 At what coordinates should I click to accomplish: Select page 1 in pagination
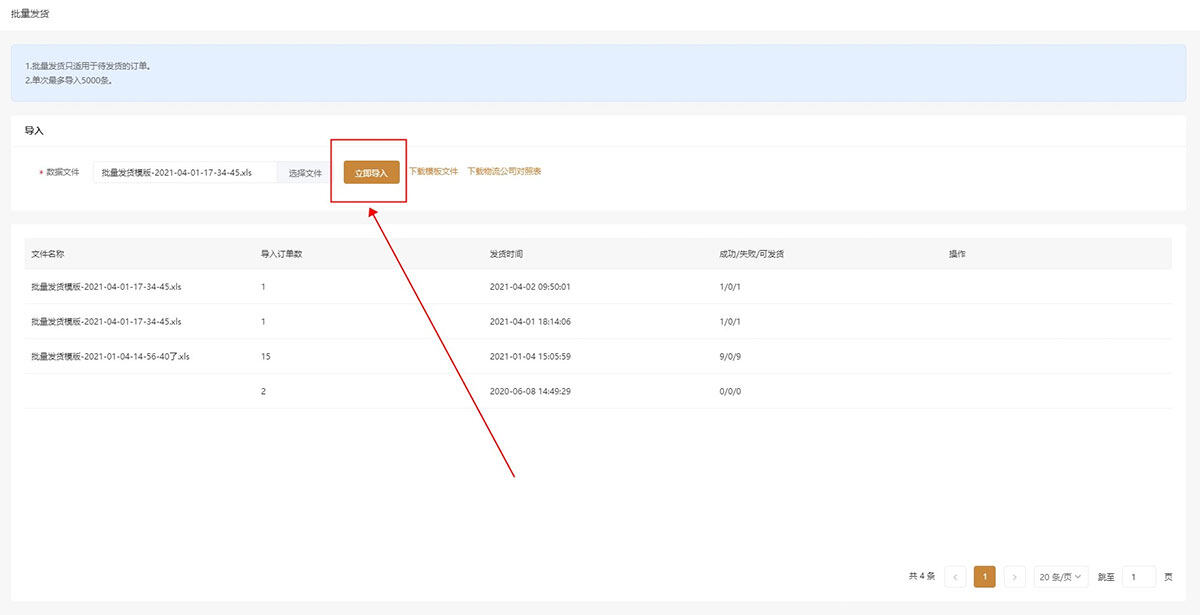tap(984, 577)
